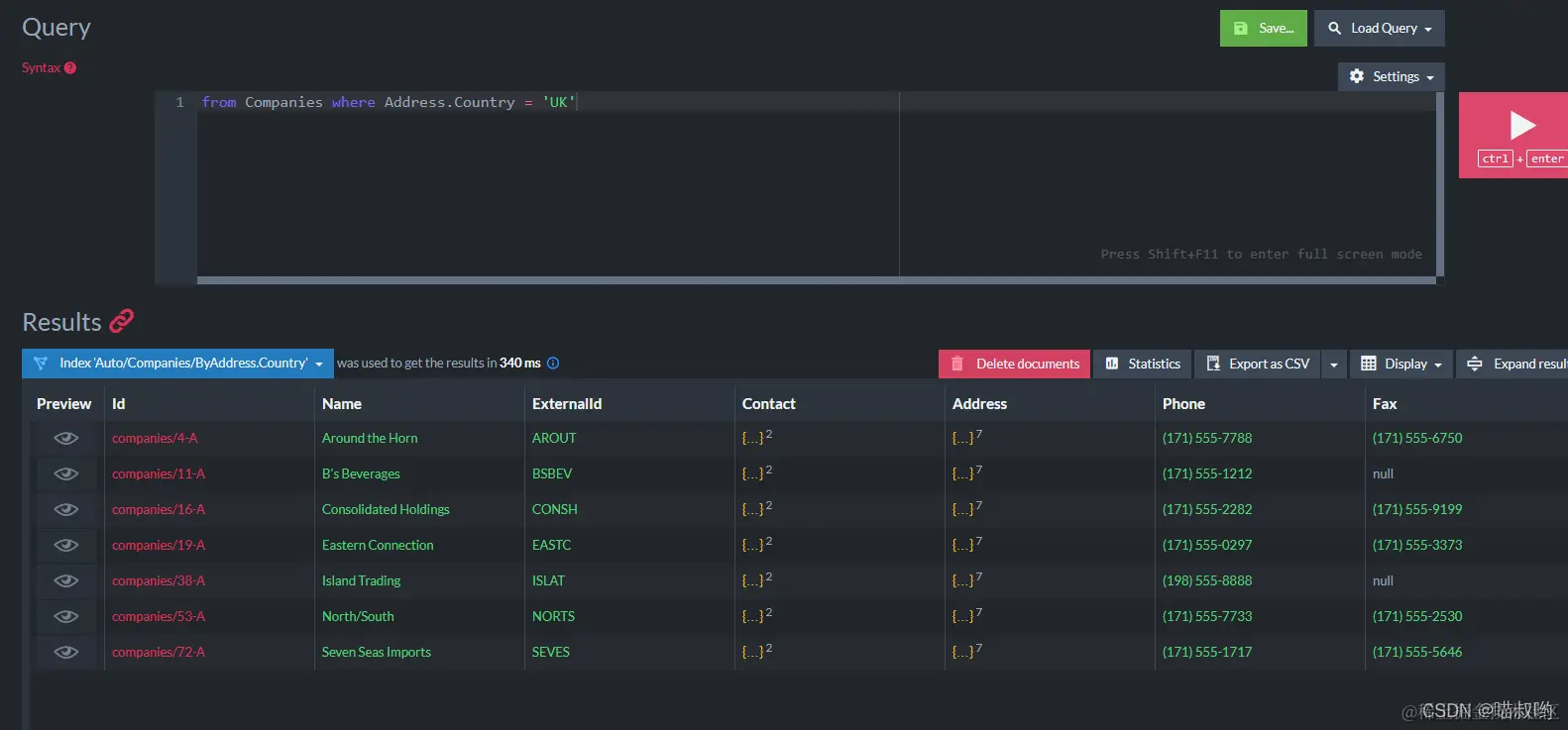Open document link companies/38-A
Screen dimensions: 1568x730
coord(159,580)
